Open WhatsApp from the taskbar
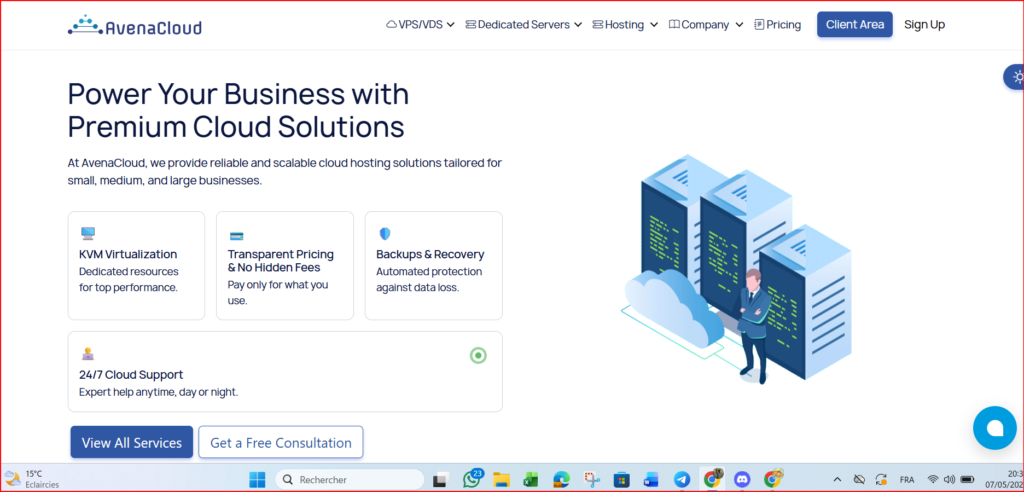Screen dimensions: 1024x492 click(472, 479)
